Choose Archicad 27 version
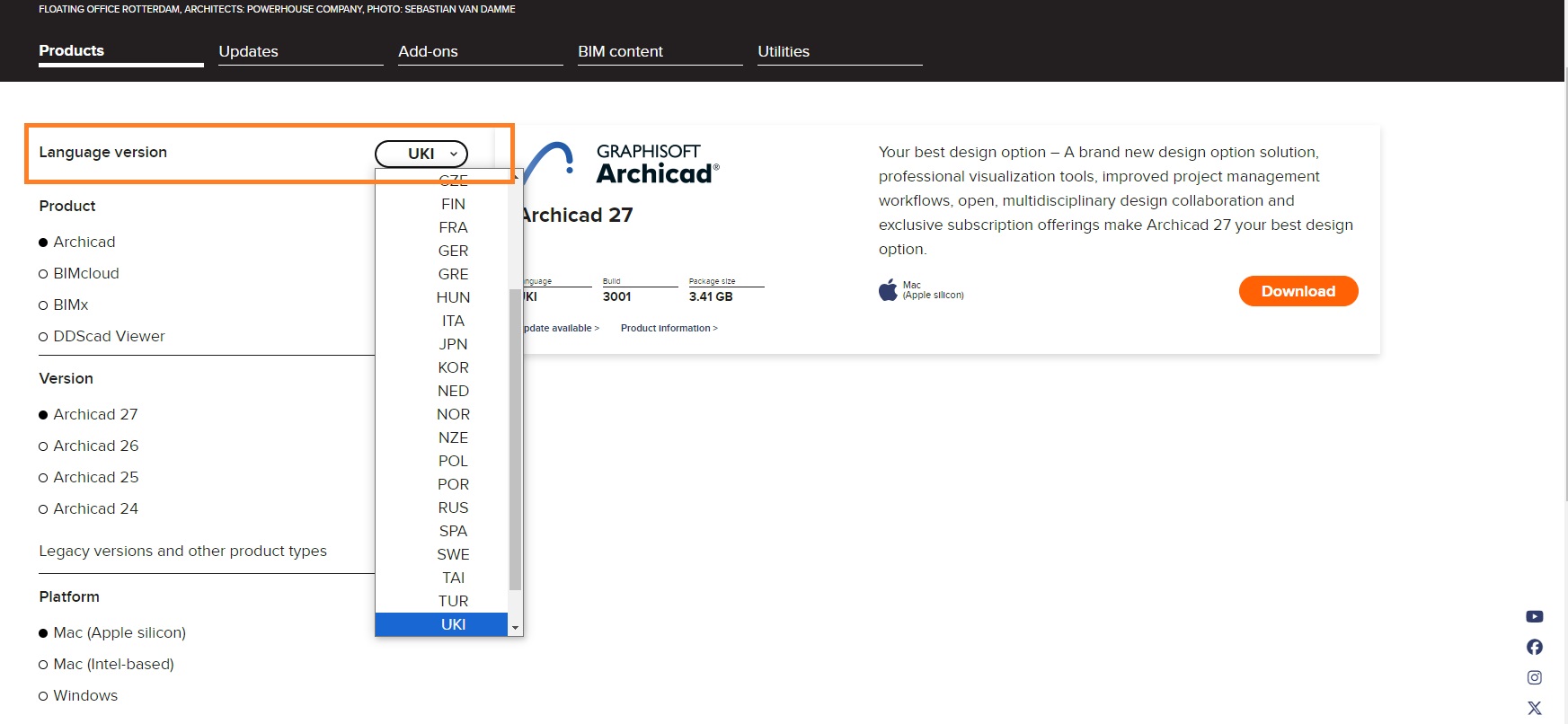The height and width of the screenshot is (724, 1568). coord(88,414)
